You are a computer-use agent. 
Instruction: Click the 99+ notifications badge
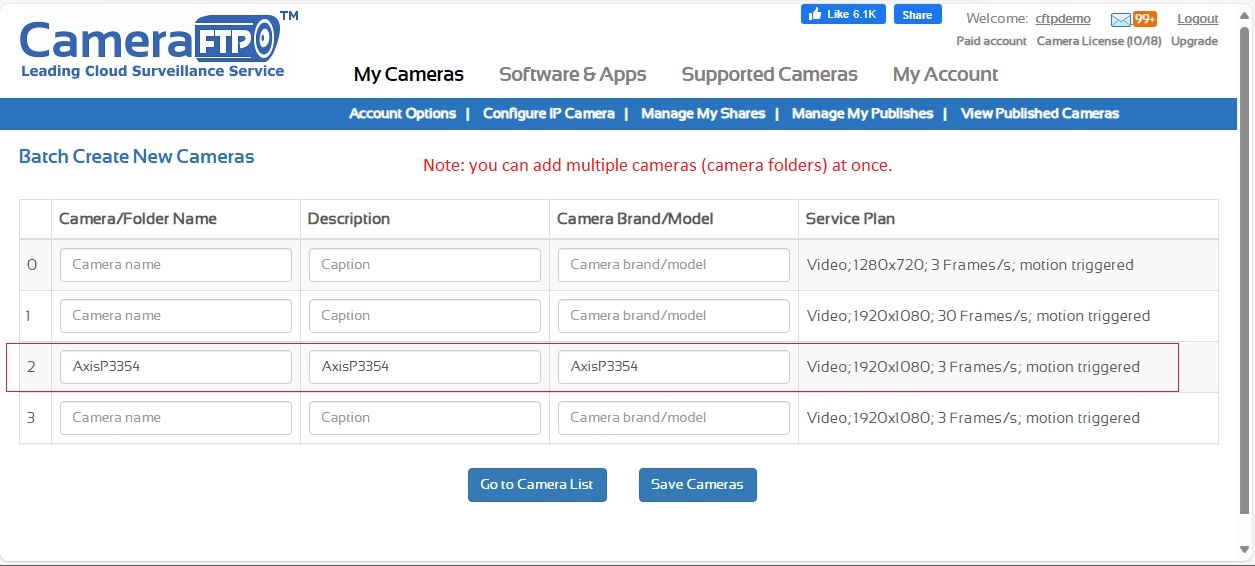click(x=1145, y=19)
